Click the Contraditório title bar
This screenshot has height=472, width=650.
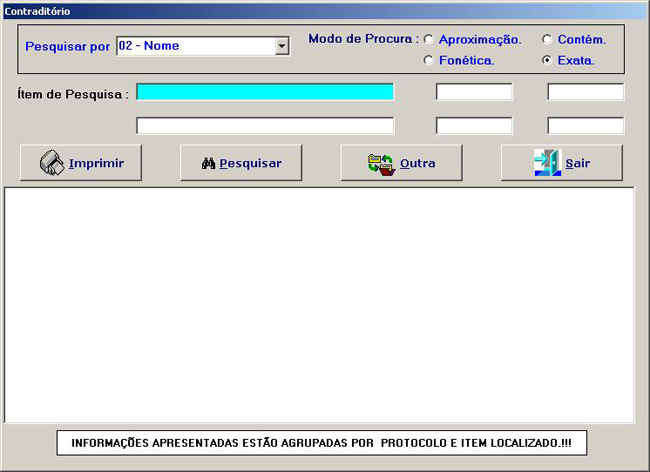pos(325,11)
